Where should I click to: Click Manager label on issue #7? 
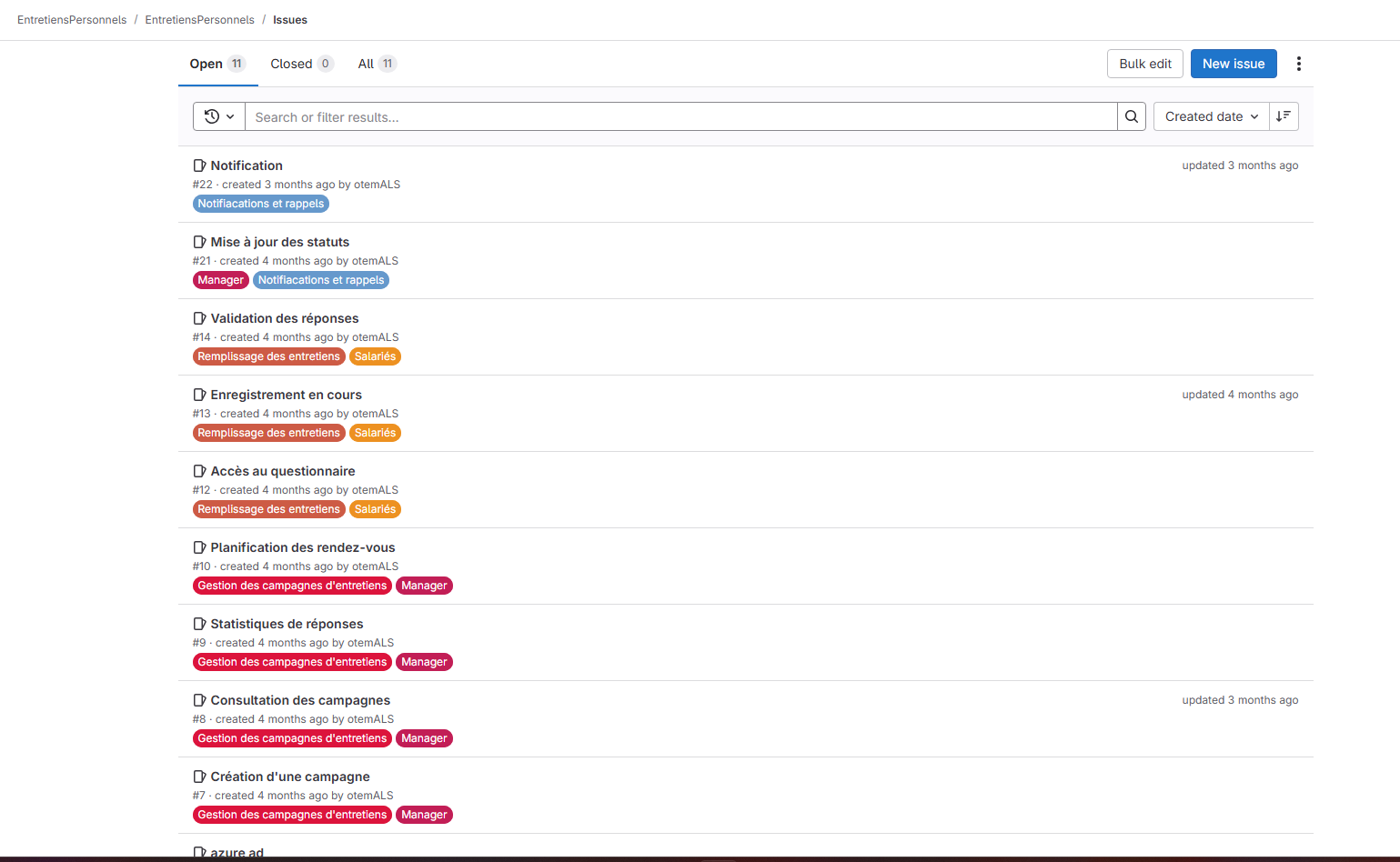click(x=424, y=815)
